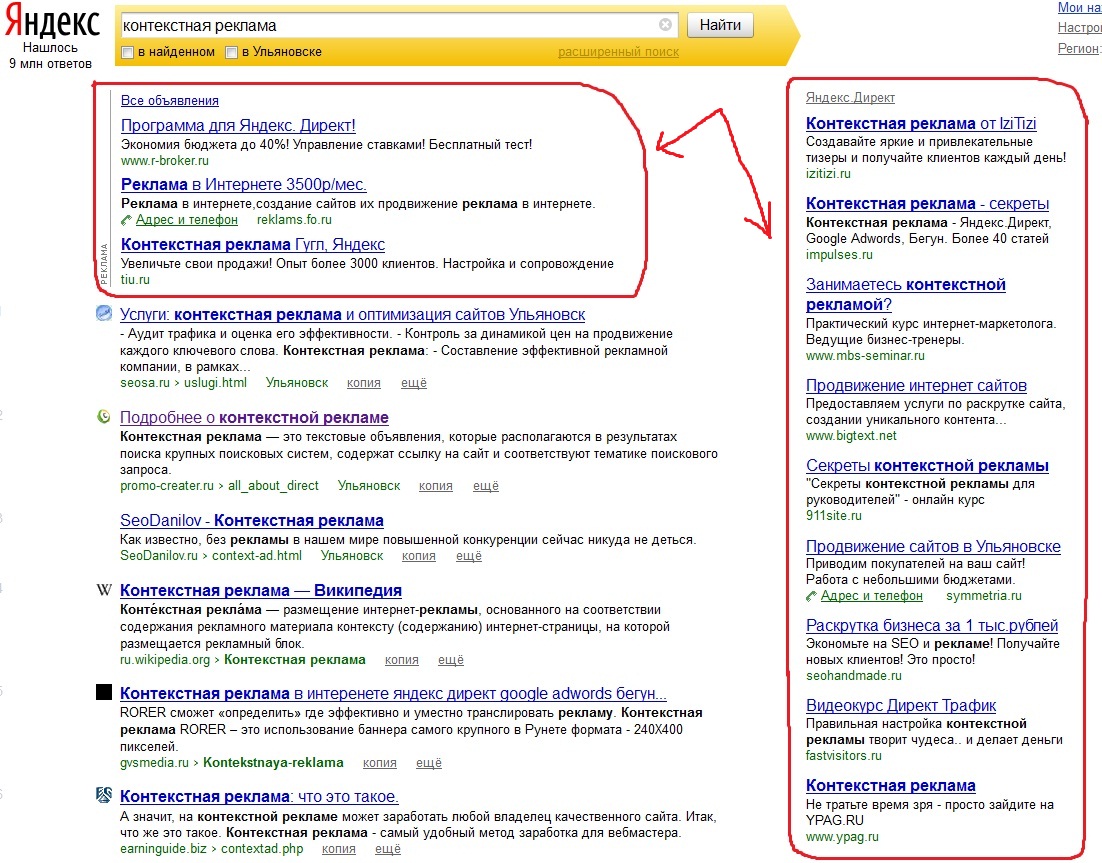Viewport: 1102px width, 863px height.
Task: Open result 'Услуги: контекстная реклама и оптимизация сайтов Ульяновск'
Action: click(352, 314)
